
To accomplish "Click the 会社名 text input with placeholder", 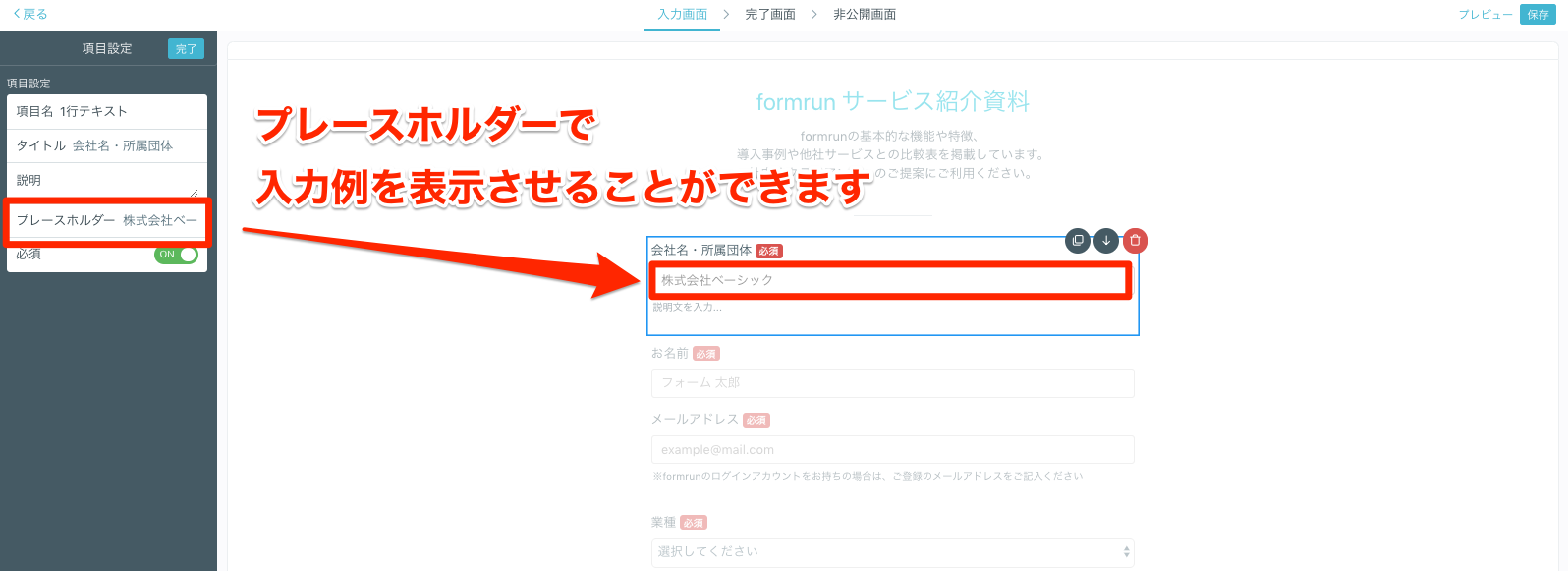I will click(x=891, y=281).
